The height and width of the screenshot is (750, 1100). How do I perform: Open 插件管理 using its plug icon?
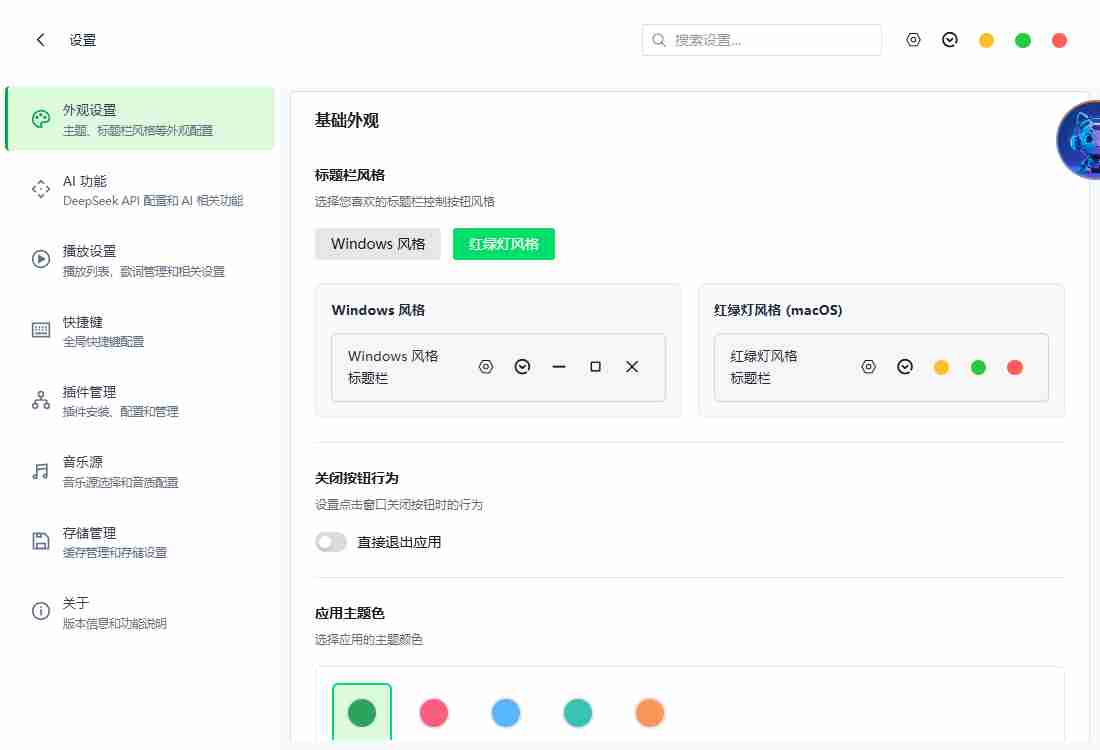[40, 400]
